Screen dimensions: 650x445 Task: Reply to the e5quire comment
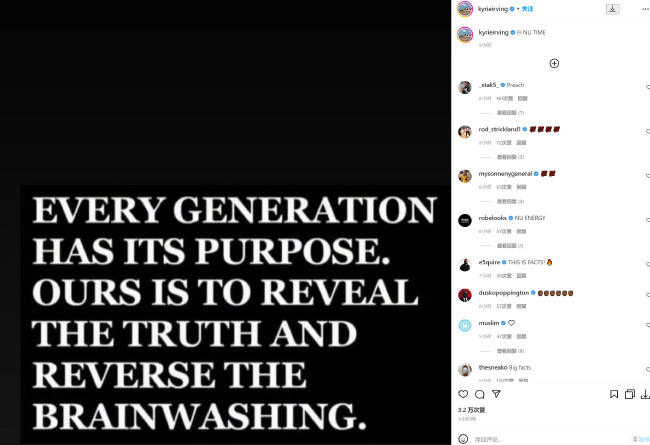tap(521, 276)
